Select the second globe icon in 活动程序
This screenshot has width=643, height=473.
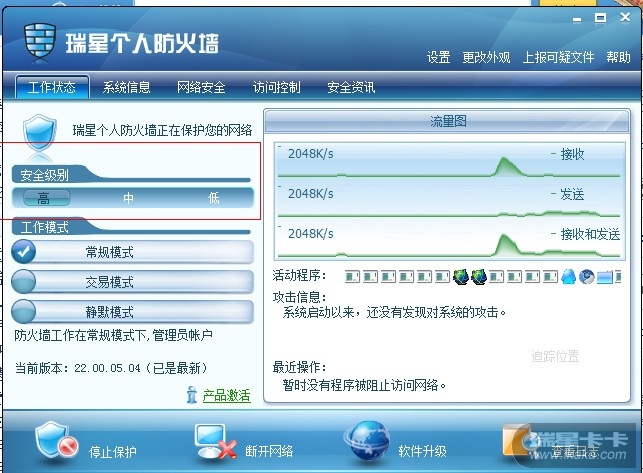pos(479,277)
